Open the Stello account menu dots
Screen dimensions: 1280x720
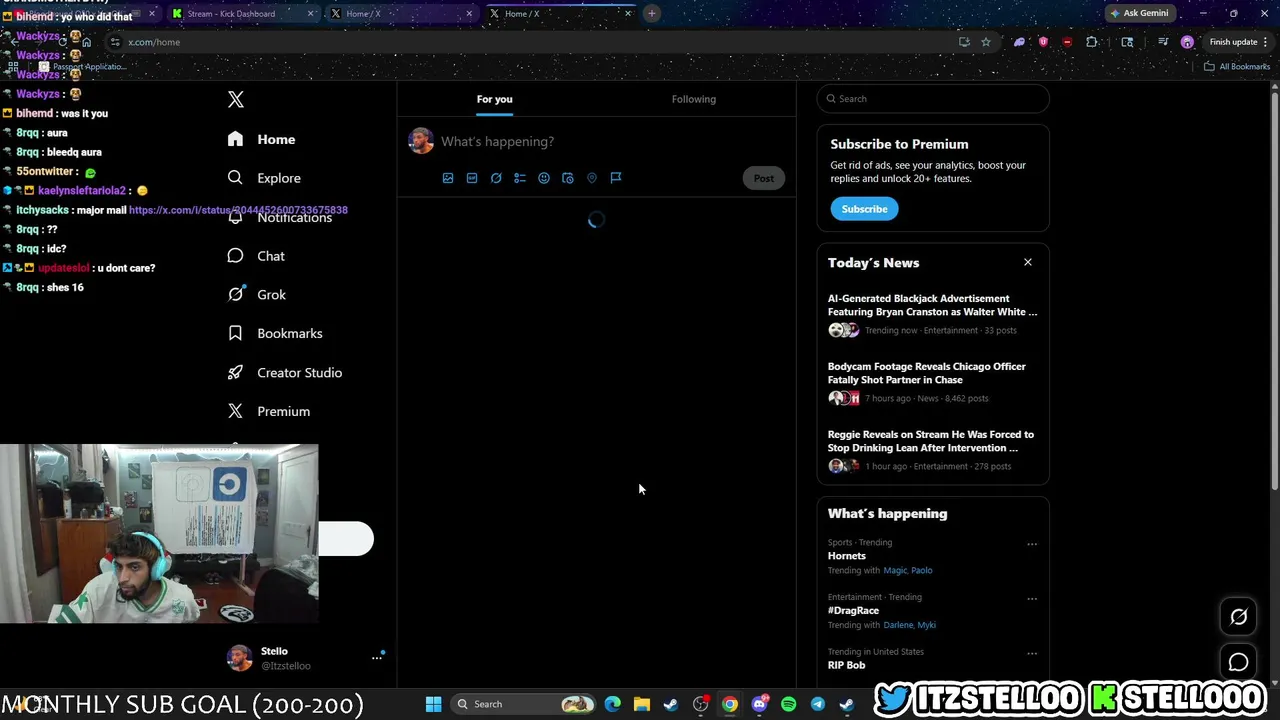[x=377, y=657]
